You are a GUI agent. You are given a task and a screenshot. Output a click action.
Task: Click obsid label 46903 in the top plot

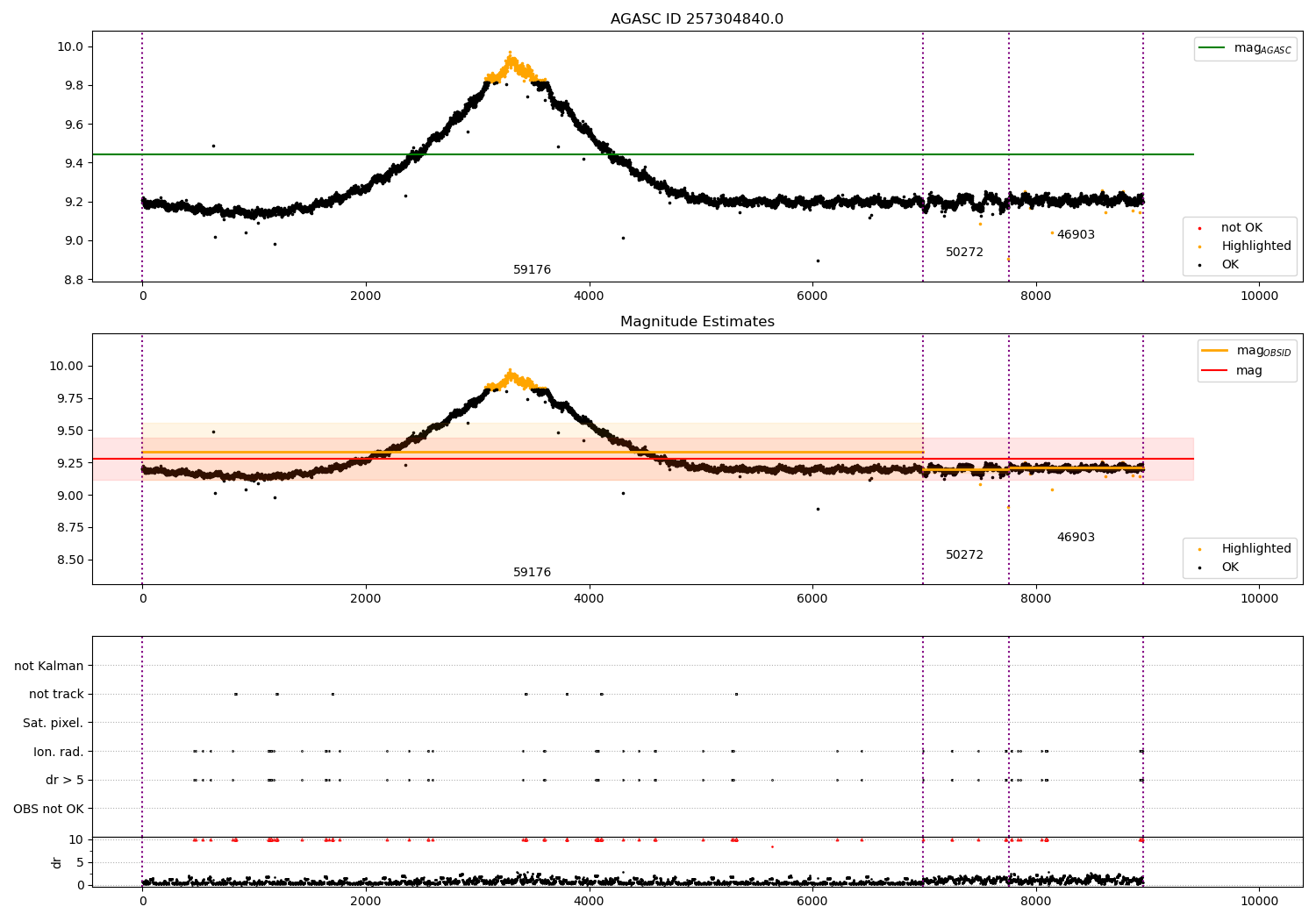tap(1076, 235)
